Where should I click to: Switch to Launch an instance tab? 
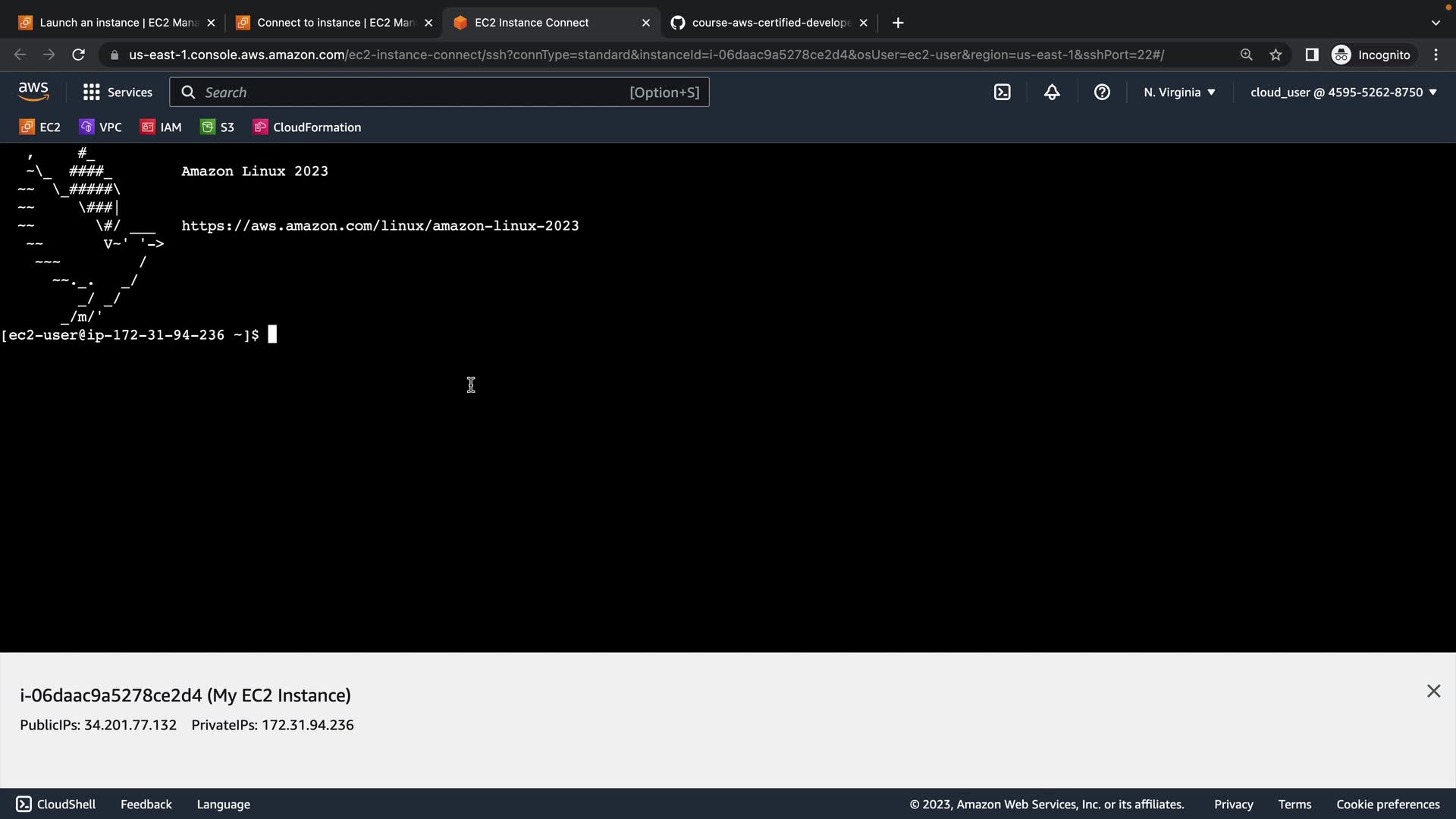[x=114, y=23]
